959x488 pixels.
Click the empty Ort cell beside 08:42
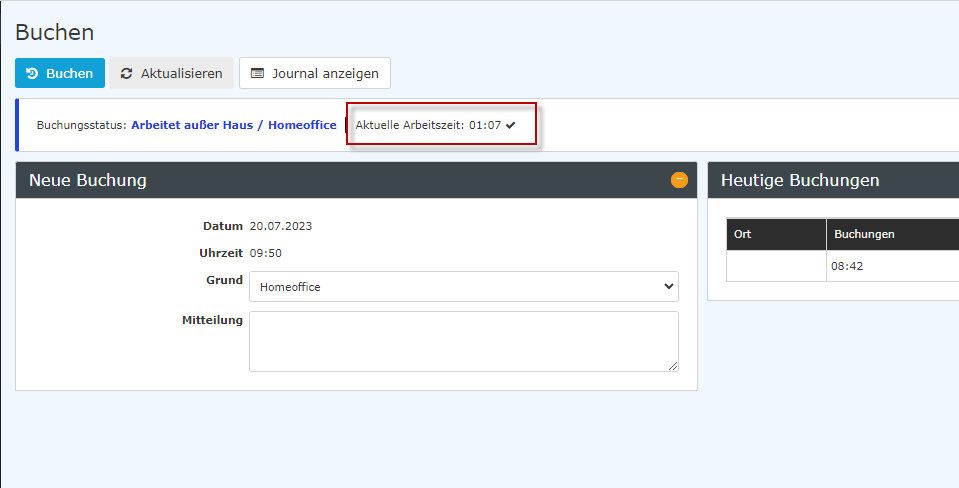coord(776,266)
